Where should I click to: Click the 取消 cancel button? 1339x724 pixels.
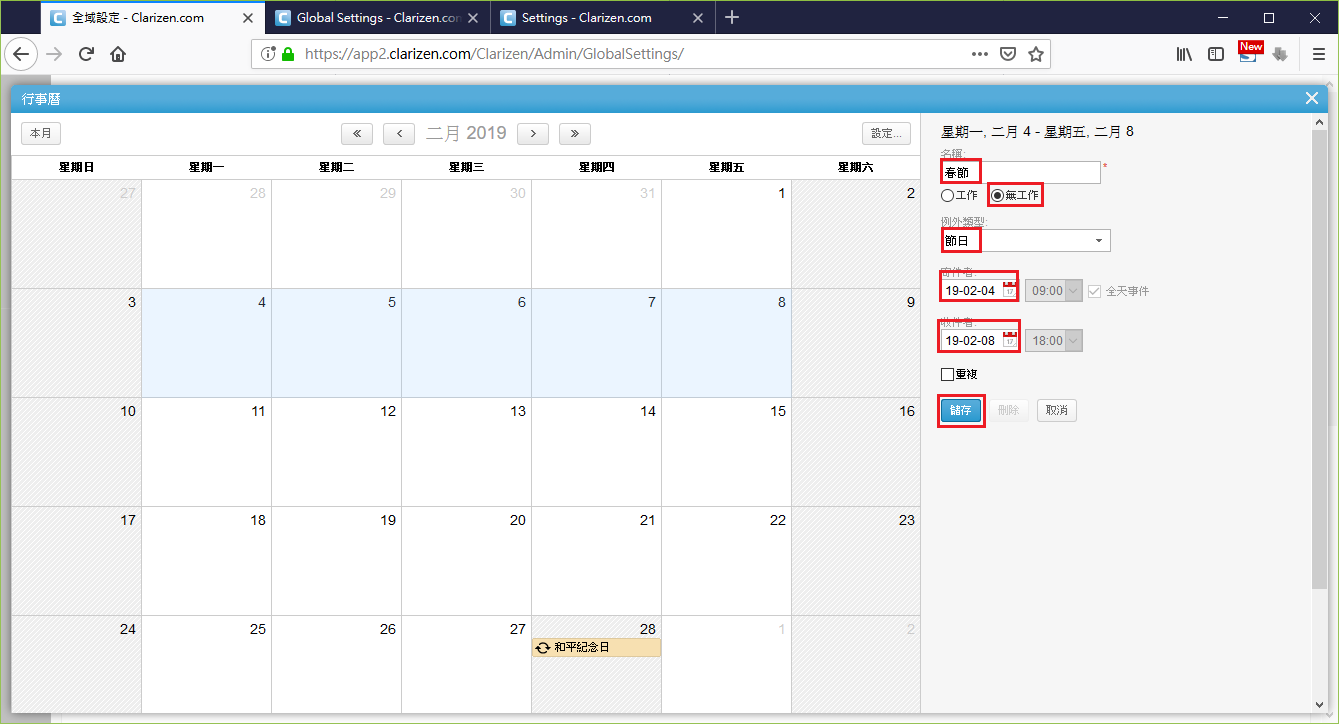pos(1057,410)
